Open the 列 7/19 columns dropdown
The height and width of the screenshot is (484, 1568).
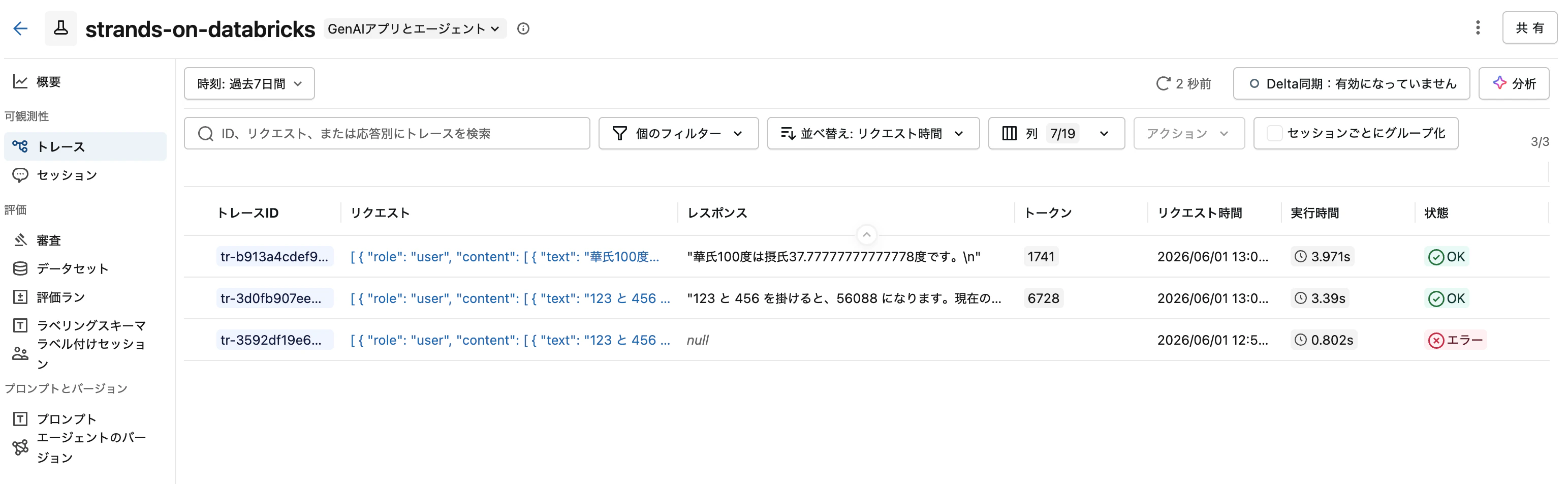pyautogui.click(x=1056, y=133)
